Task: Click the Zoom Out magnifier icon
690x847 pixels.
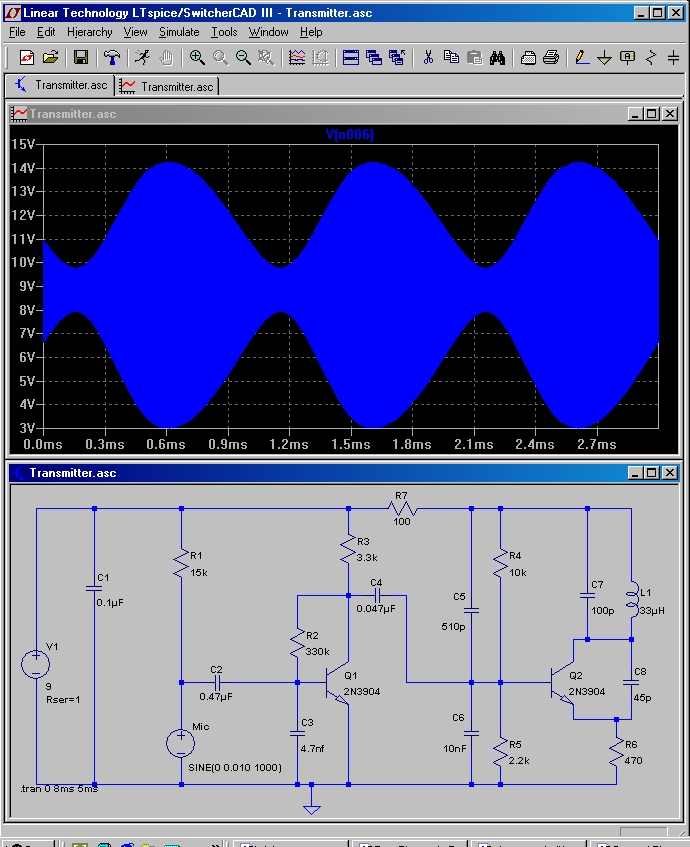Action: [x=243, y=57]
